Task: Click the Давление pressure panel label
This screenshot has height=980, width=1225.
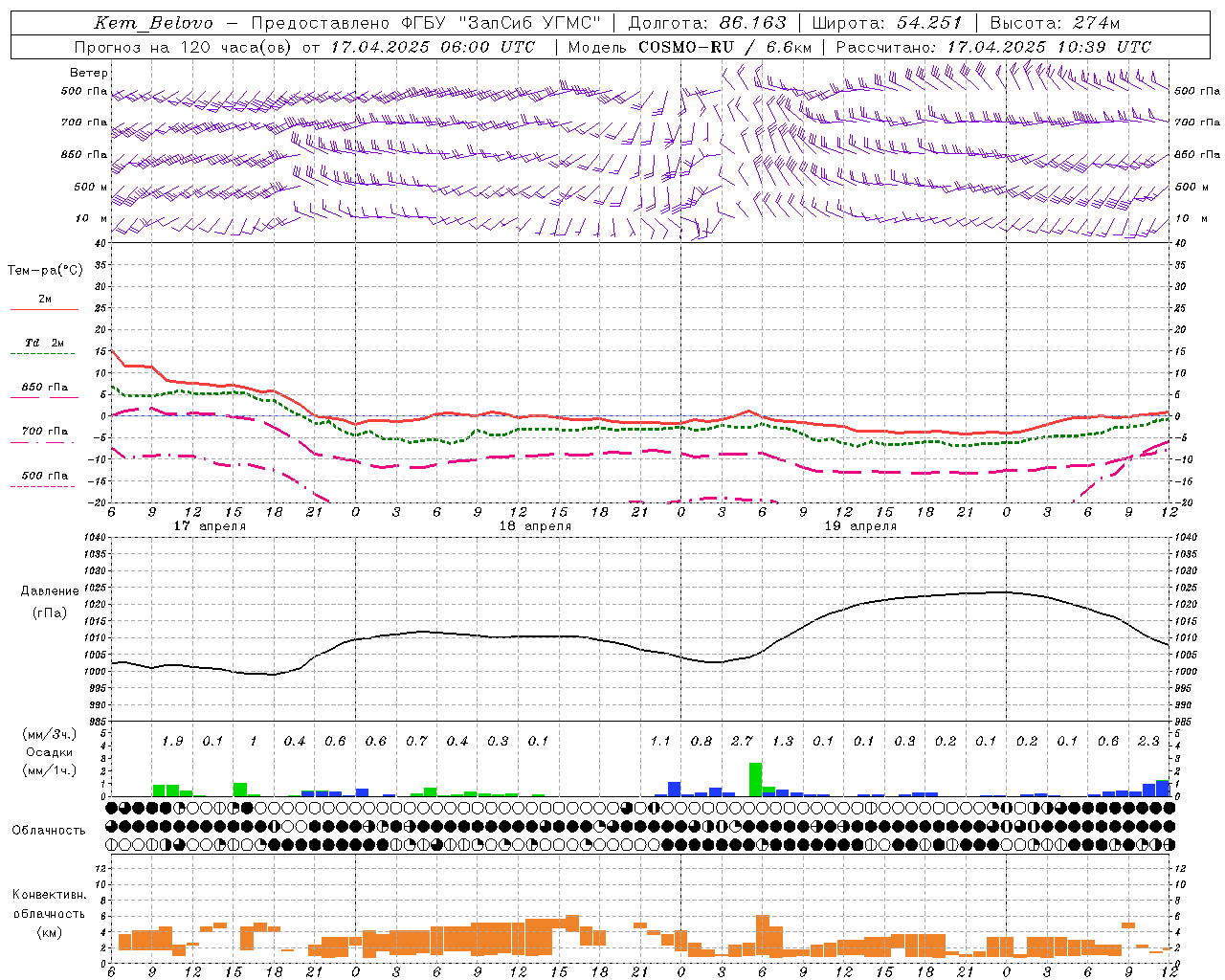Action: point(50,591)
